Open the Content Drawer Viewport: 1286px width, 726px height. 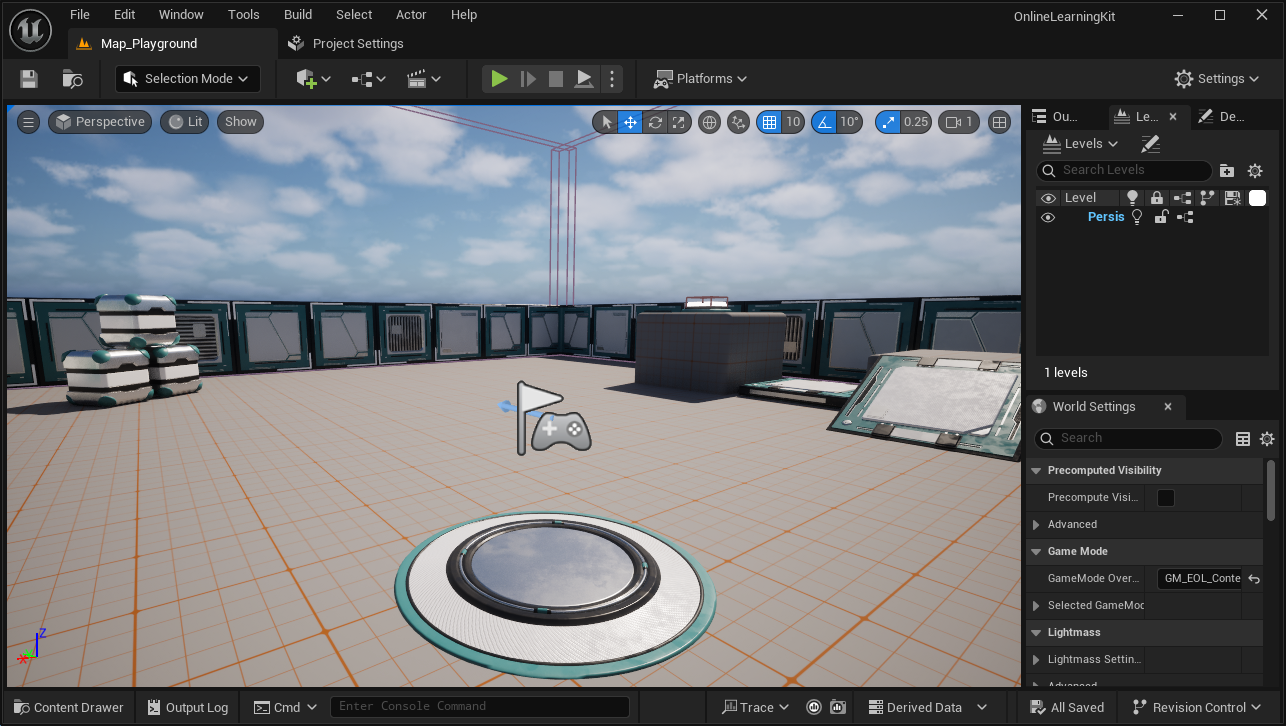coord(69,707)
